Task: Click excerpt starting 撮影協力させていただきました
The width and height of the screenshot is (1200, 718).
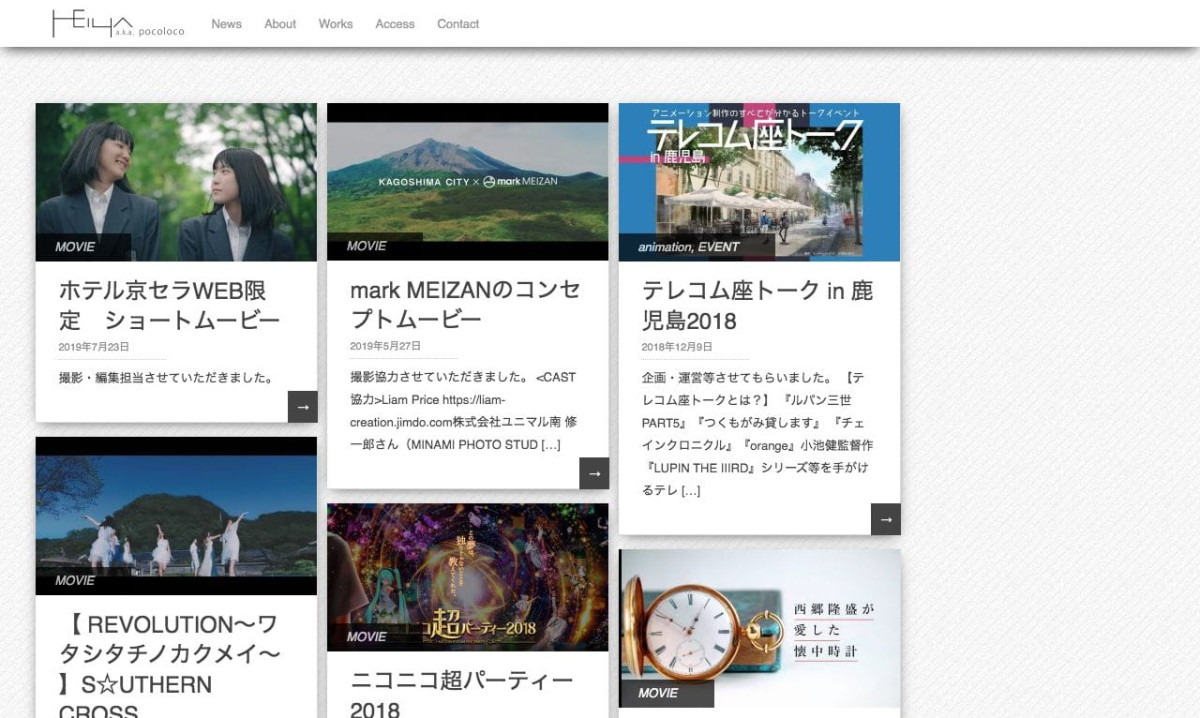Action: point(465,411)
